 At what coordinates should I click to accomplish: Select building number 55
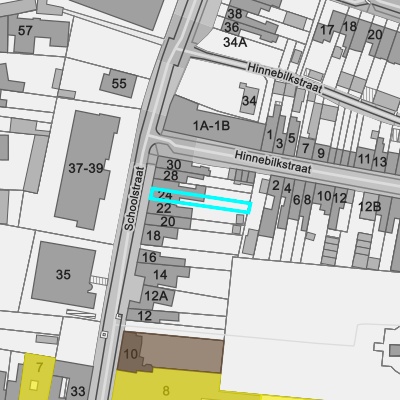click(119, 83)
